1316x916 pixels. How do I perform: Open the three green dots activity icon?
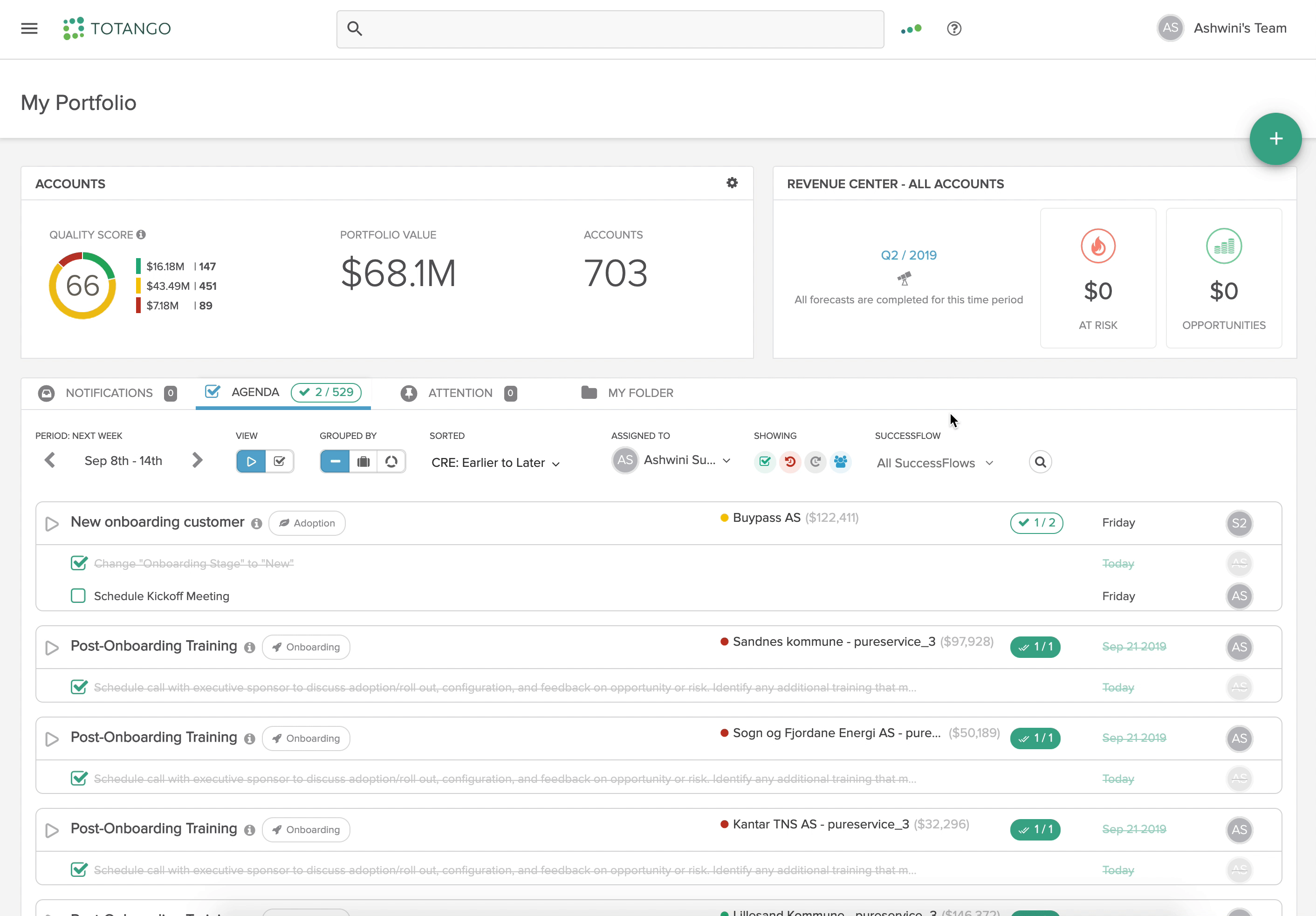point(911,29)
